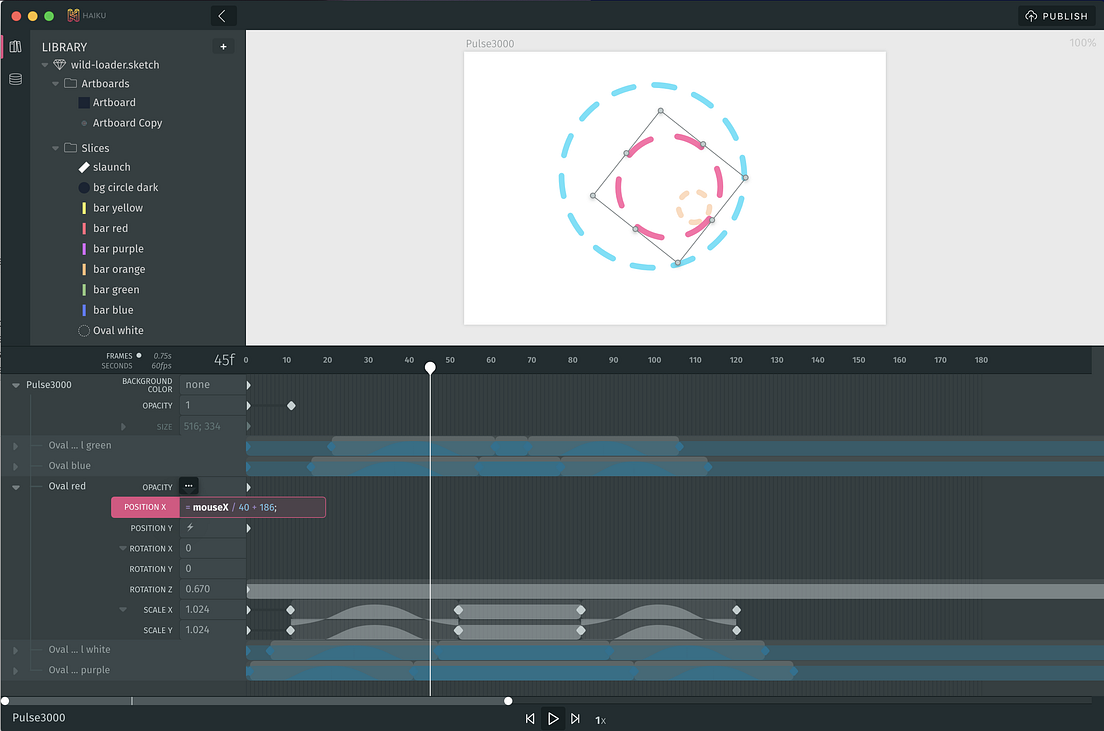Change playback speed via the 1x control
The height and width of the screenshot is (731, 1104).
coord(601,719)
